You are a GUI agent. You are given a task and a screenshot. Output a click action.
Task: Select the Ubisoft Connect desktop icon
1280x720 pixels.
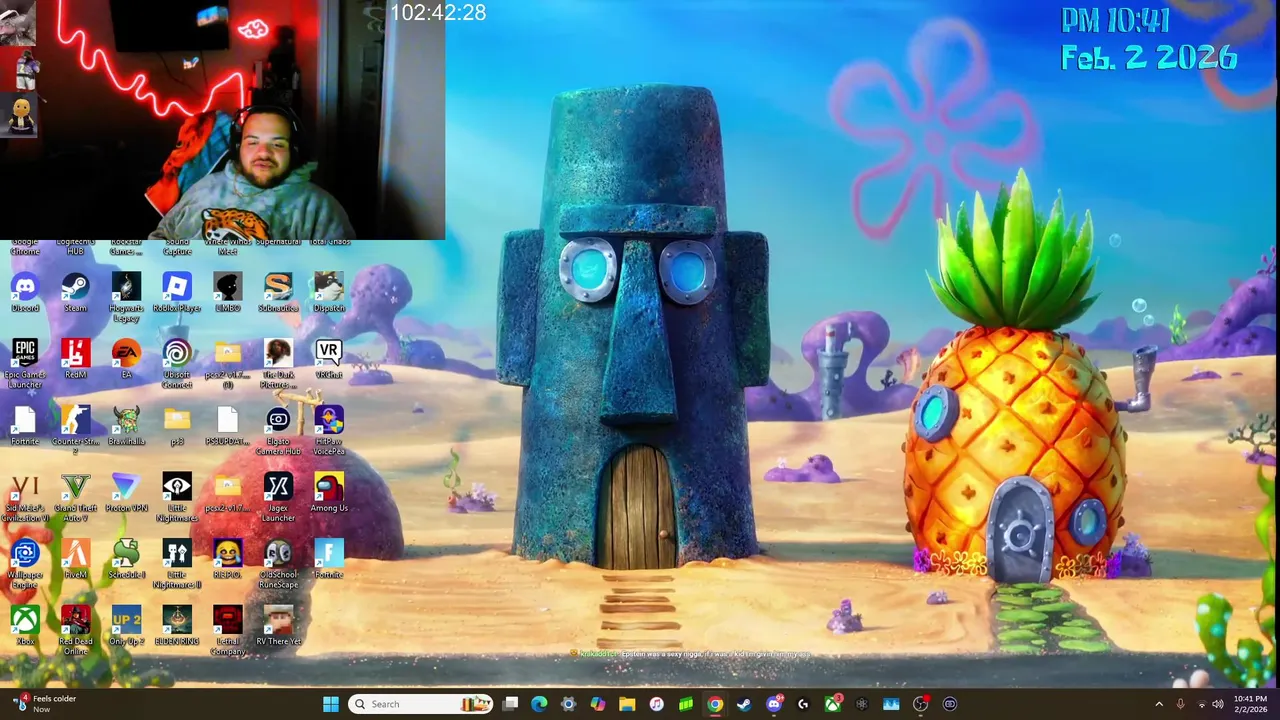click(177, 364)
